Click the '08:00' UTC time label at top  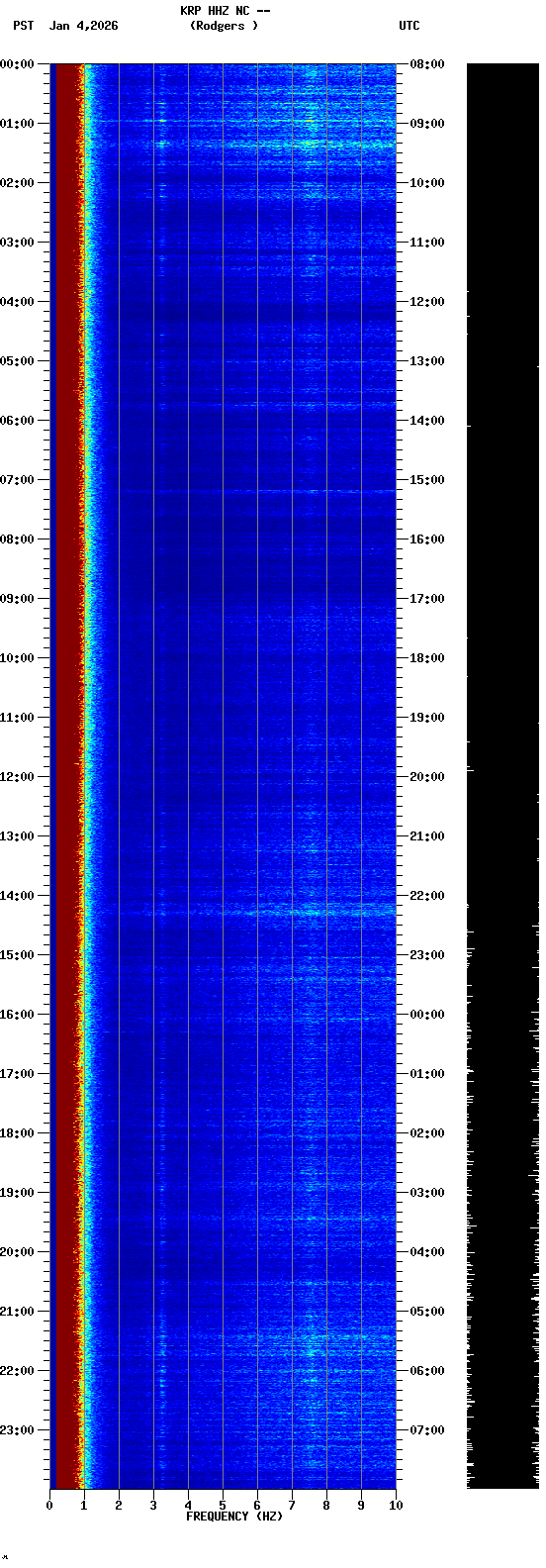tap(427, 64)
